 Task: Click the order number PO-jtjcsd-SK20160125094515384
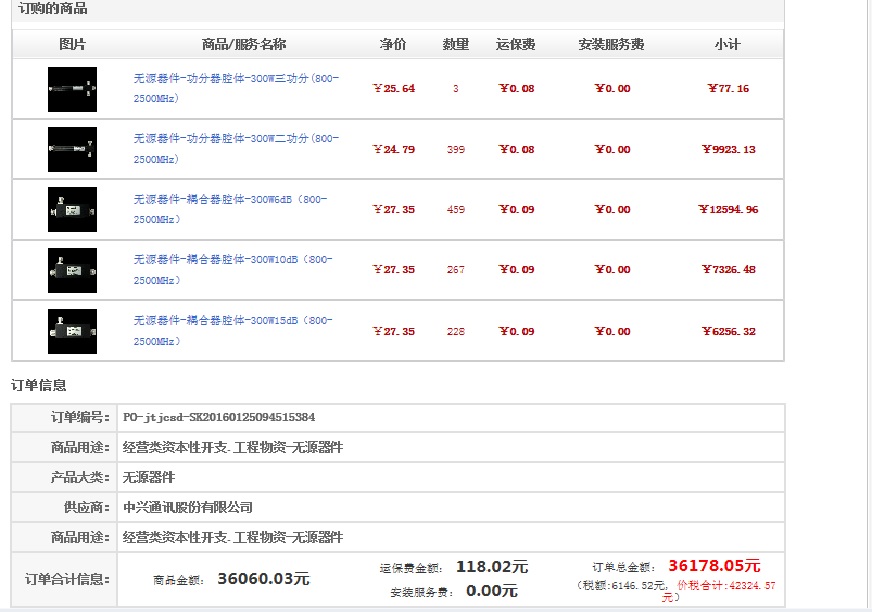point(219,417)
